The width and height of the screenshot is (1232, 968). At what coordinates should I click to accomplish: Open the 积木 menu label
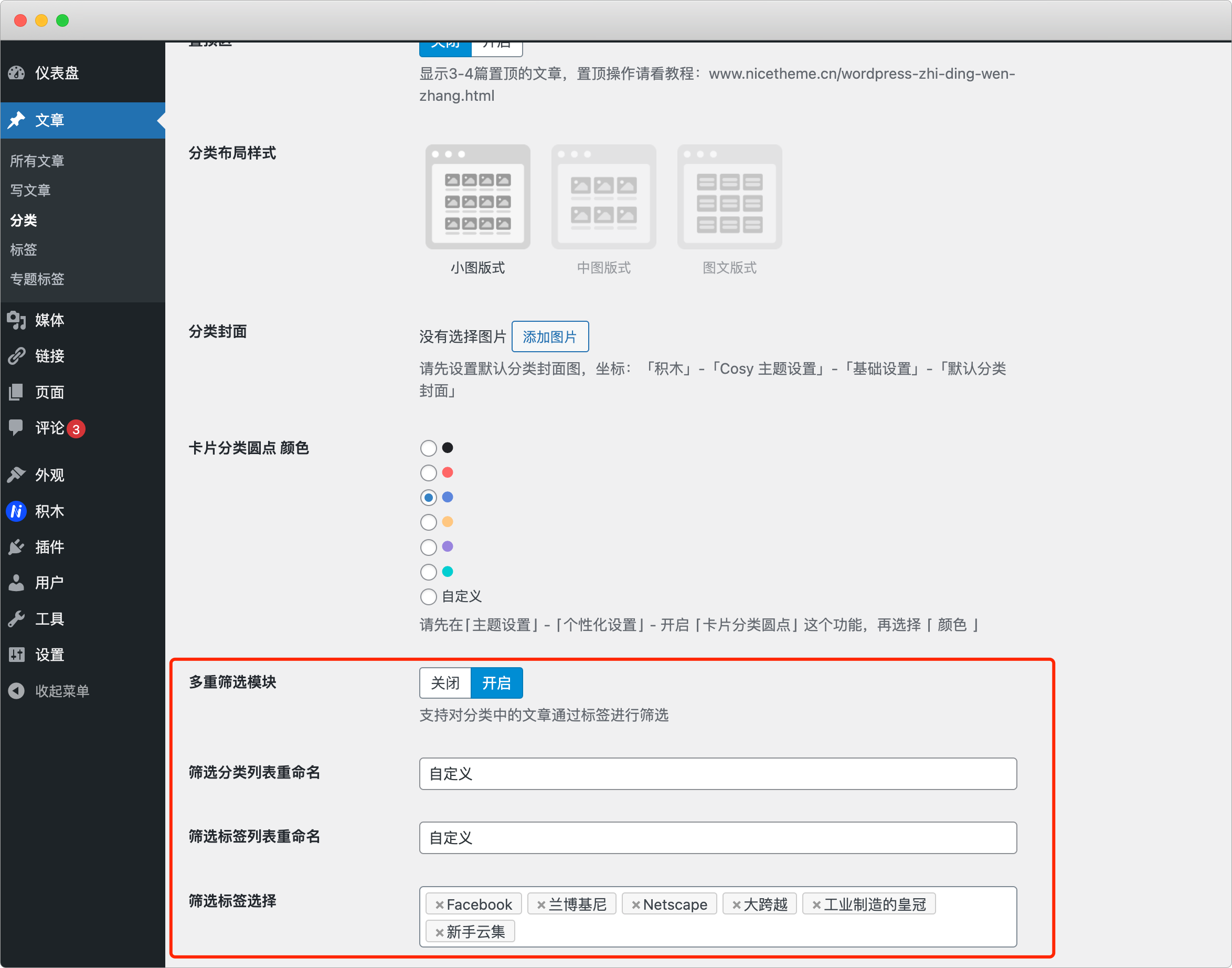tap(50, 511)
